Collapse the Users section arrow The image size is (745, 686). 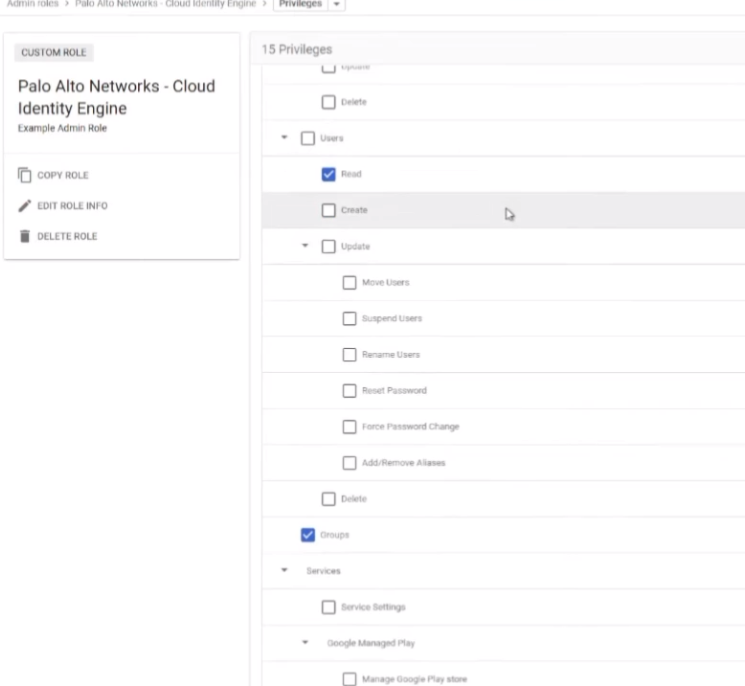(x=284, y=138)
